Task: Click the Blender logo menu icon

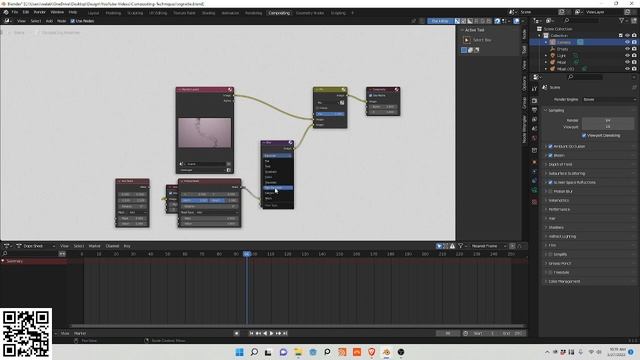Action: pyautogui.click(x=6, y=12)
